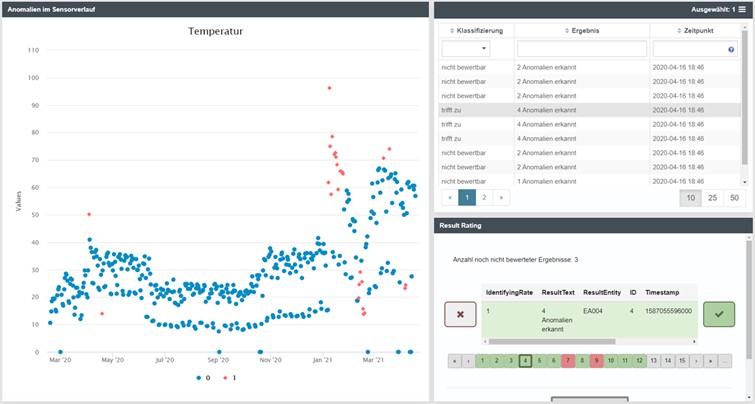Click the Result Rating panel scrollbar
The image size is (755, 404).
748,300
